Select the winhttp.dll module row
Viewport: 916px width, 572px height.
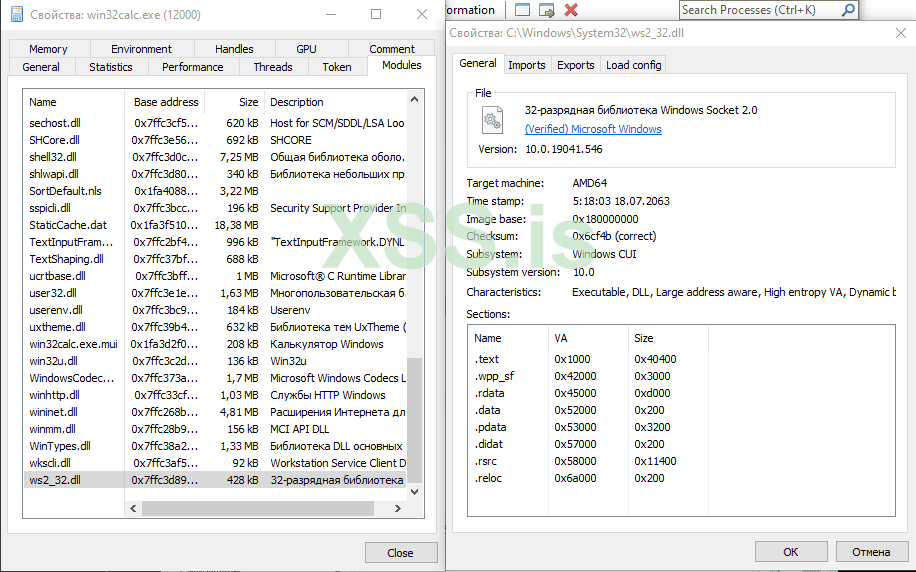pyautogui.click(x=217, y=394)
